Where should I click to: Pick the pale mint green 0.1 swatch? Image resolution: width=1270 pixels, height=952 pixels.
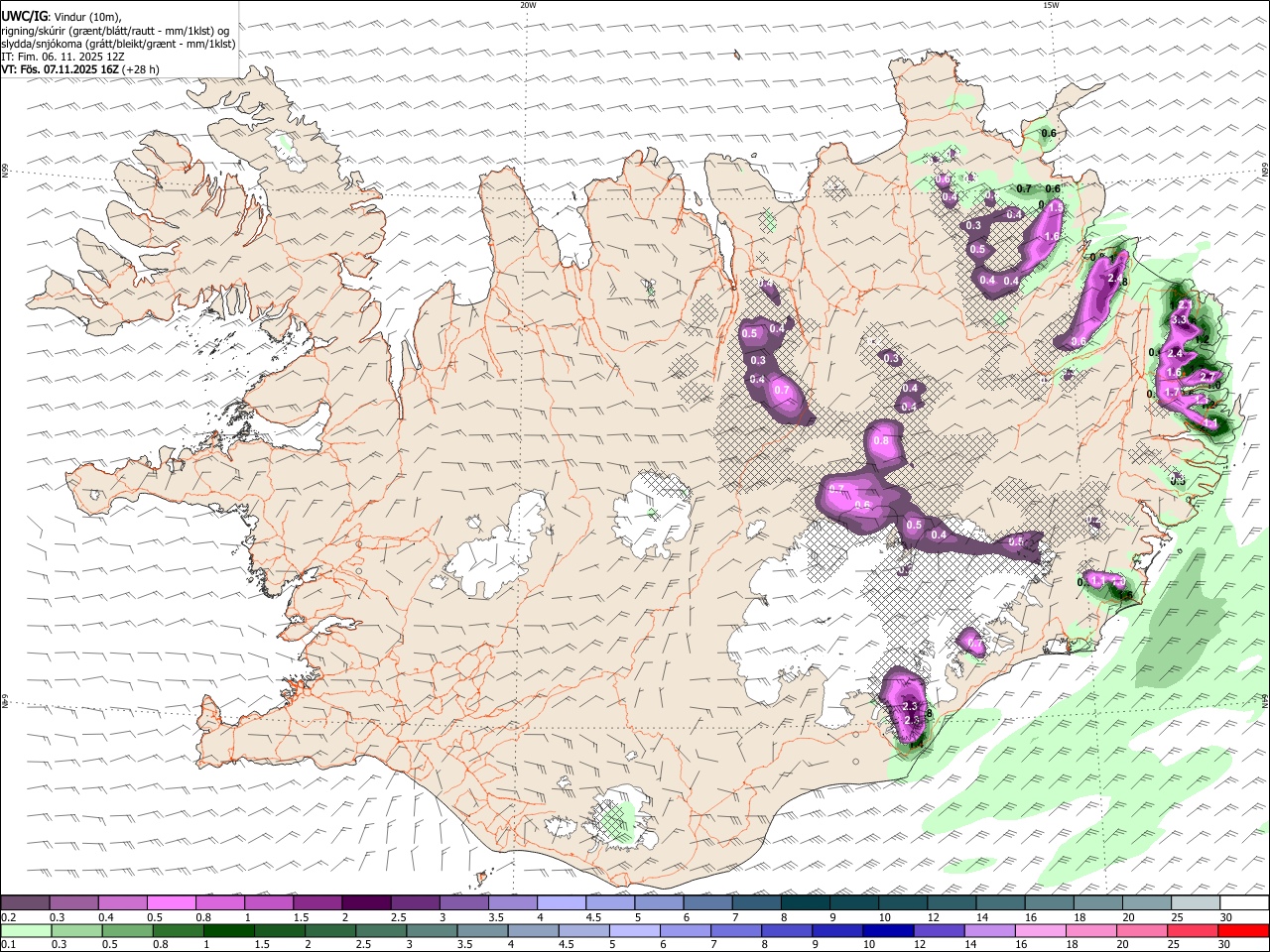pos(26,931)
